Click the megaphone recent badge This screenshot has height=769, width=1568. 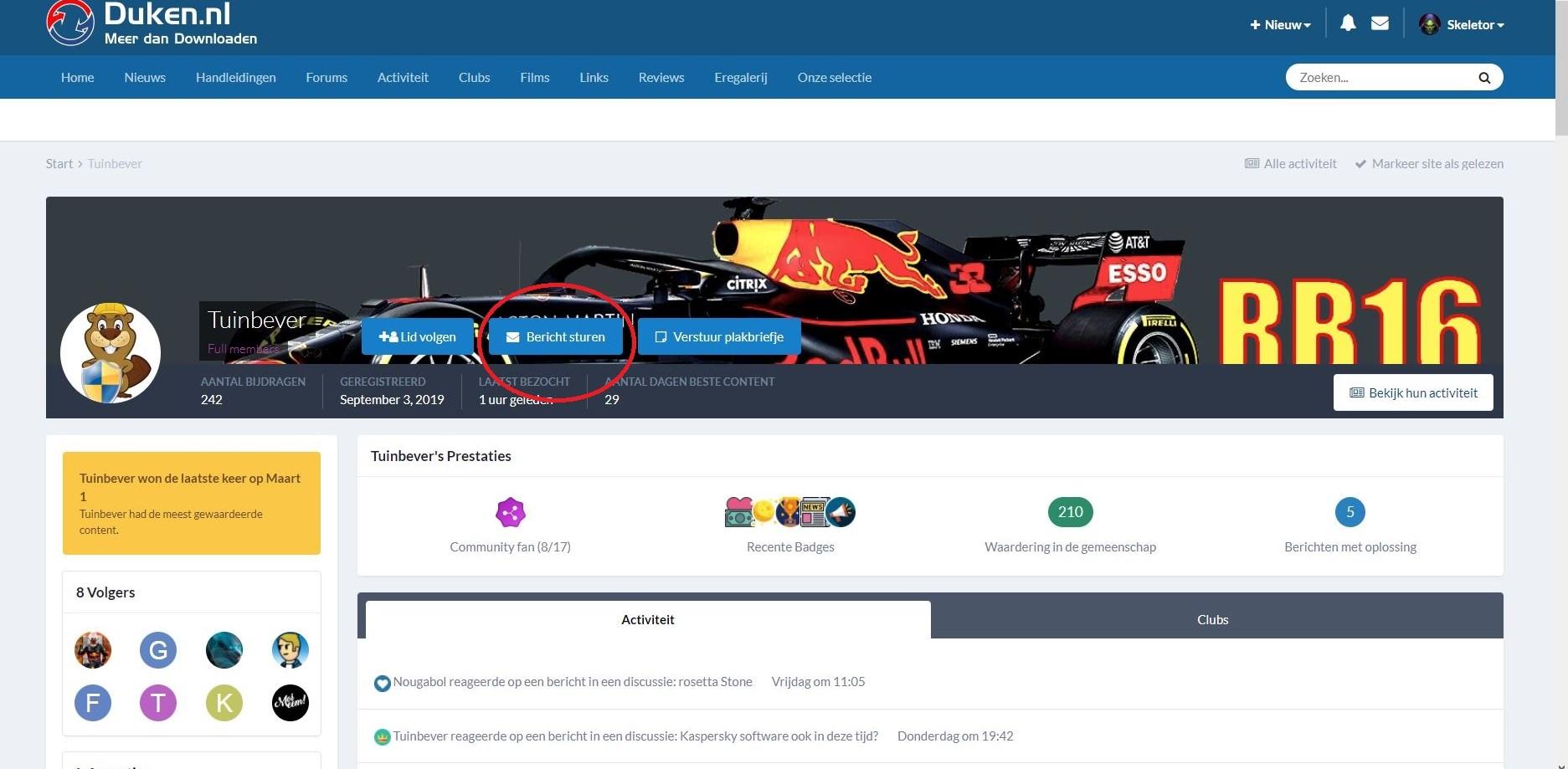click(841, 512)
